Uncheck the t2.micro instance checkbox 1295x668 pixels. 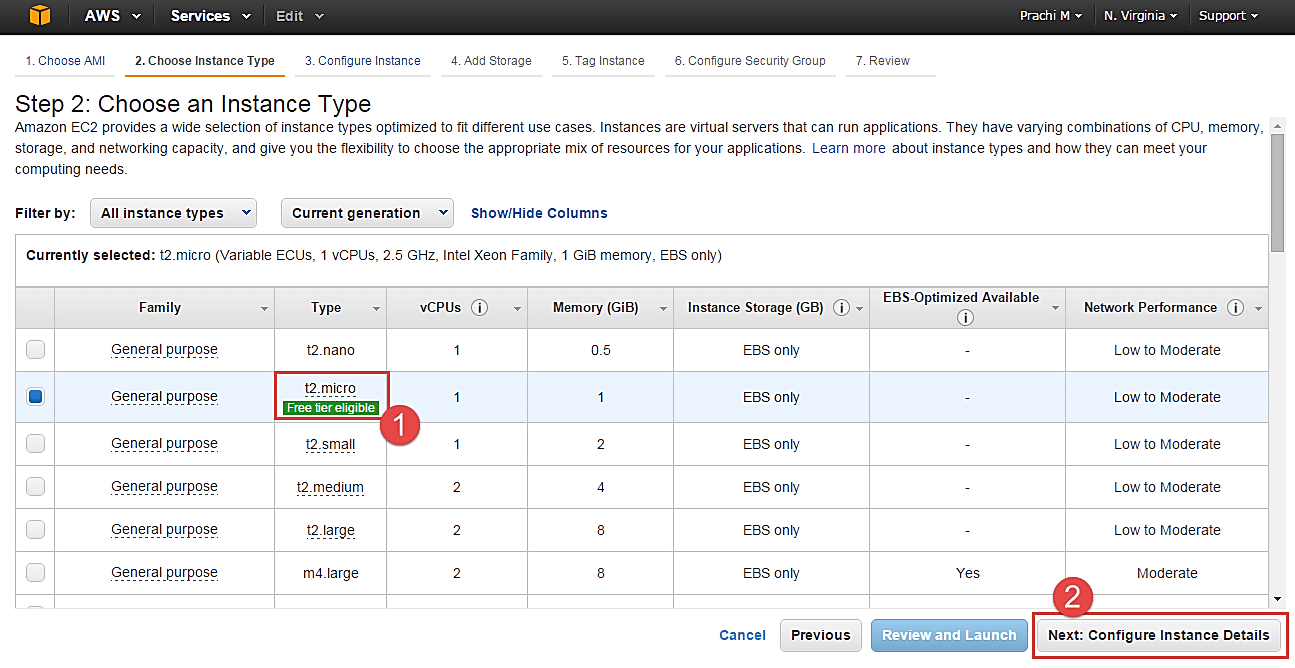(36, 396)
